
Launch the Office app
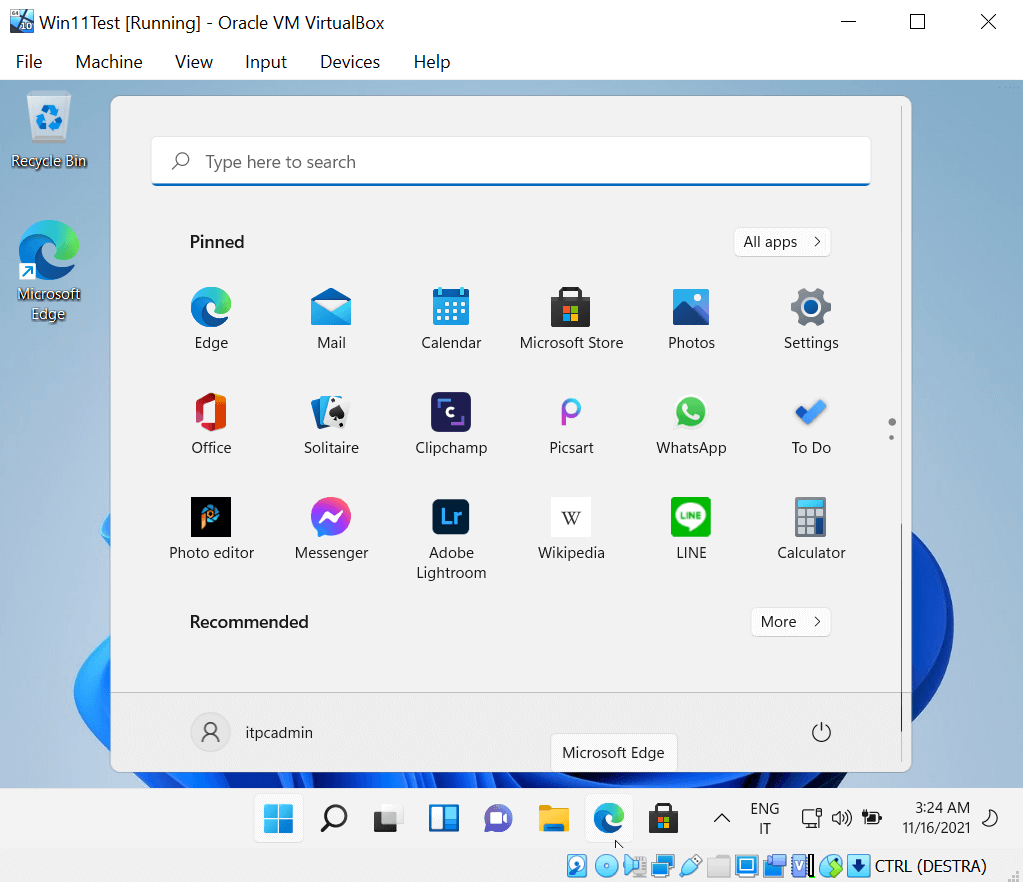click(211, 423)
